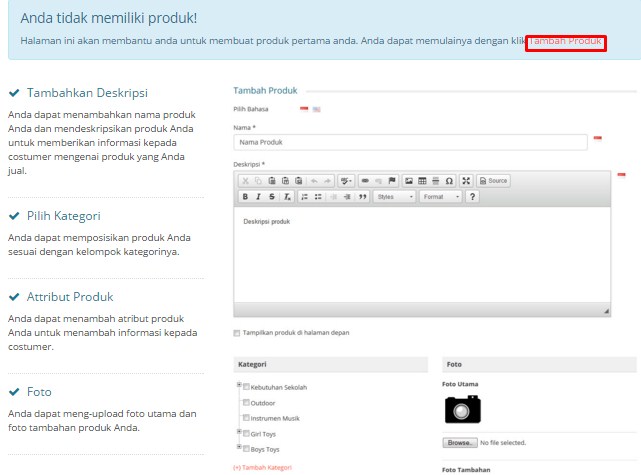The width and height of the screenshot is (641, 475).
Task: Check the Outdoor category box
Action: (246, 402)
